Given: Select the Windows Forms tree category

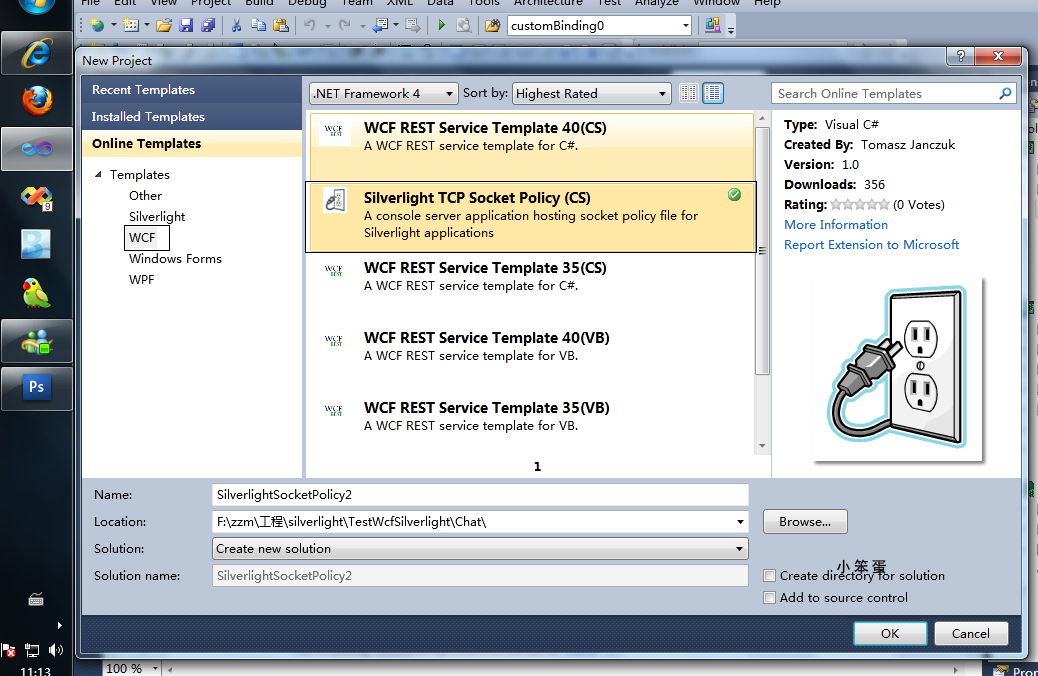Looking at the screenshot, I should tap(175, 259).
